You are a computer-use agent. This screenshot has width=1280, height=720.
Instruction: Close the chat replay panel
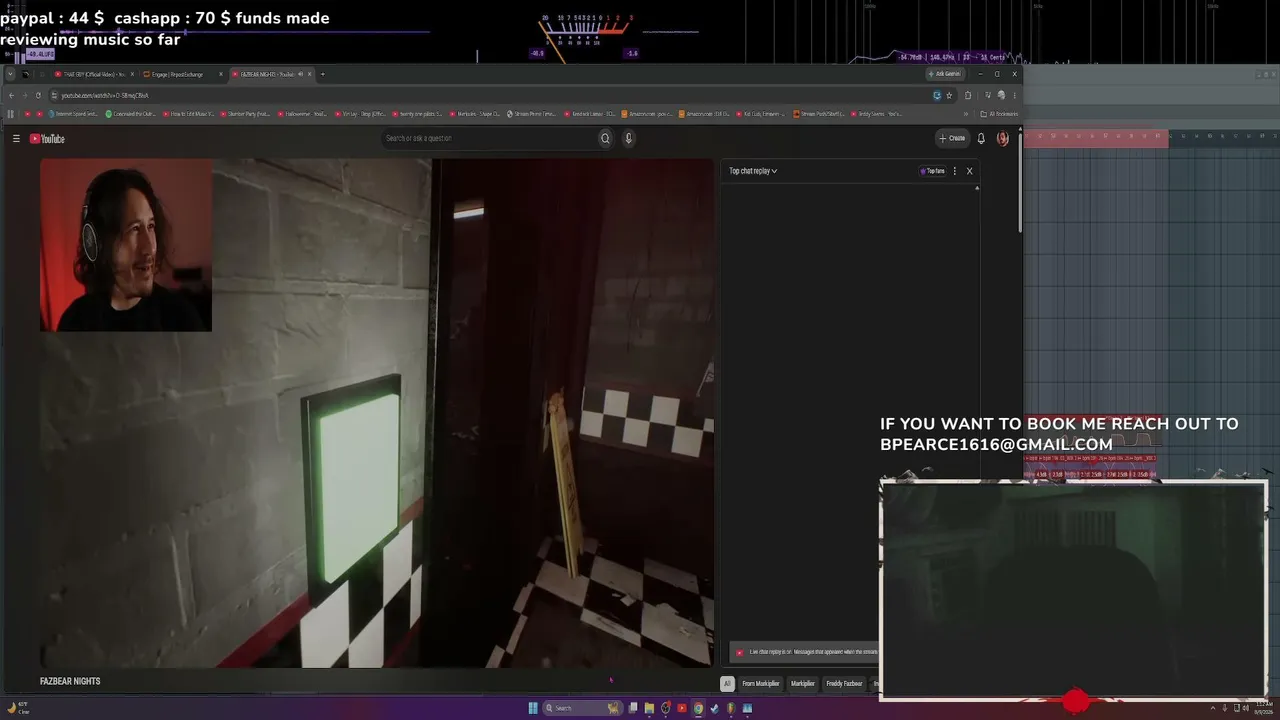969,171
